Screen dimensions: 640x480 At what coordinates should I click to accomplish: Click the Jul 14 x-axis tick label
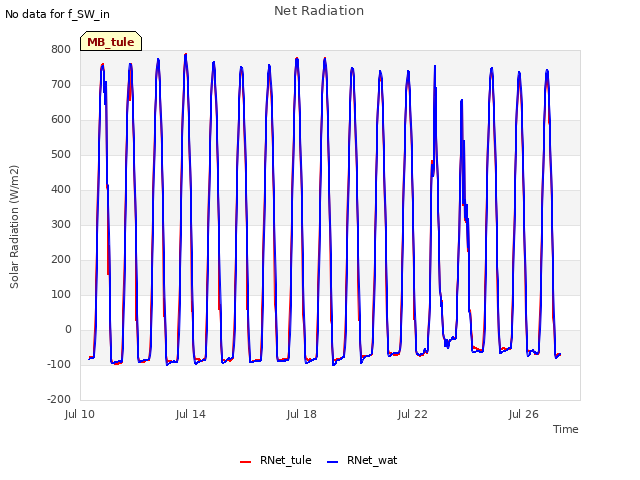pyautogui.click(x=191, y=414)
